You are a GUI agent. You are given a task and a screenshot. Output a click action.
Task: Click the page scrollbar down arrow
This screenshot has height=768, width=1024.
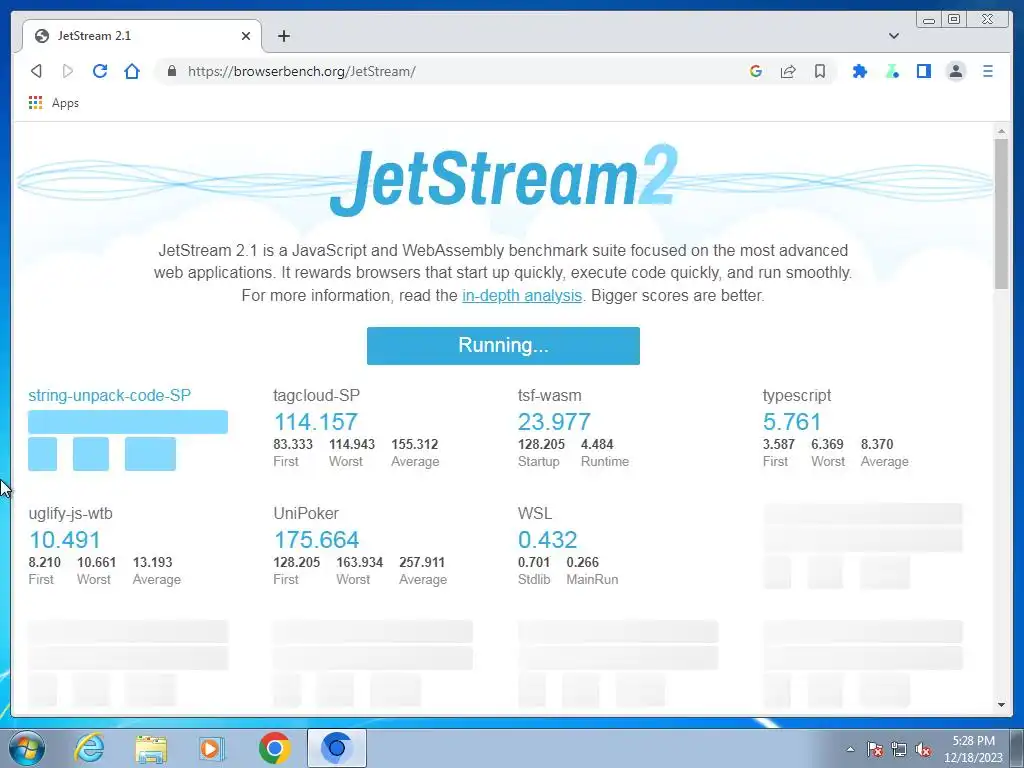pyautogui.click(x=1001, y=705)
